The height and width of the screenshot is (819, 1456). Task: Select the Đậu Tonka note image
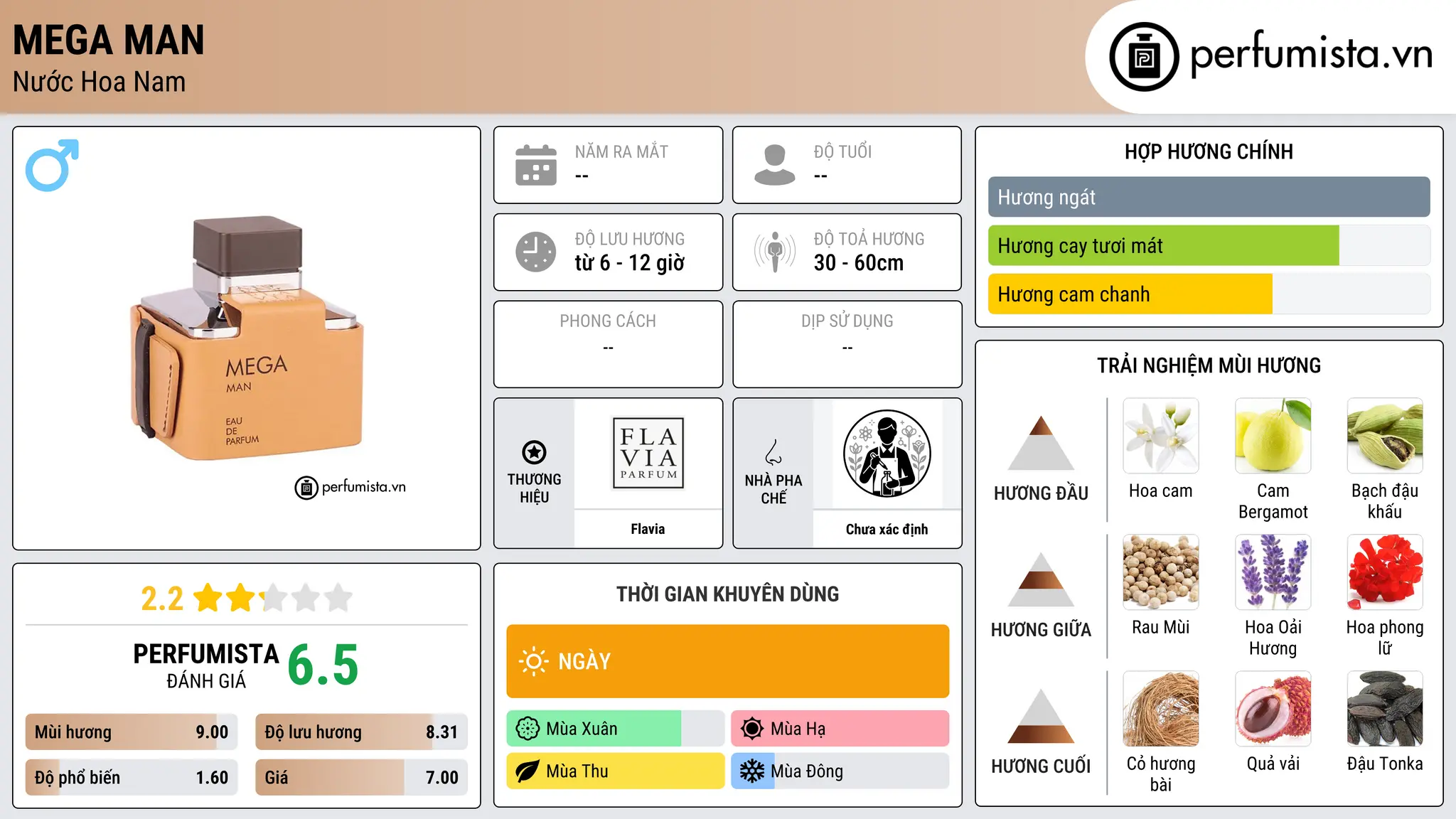1385,709
